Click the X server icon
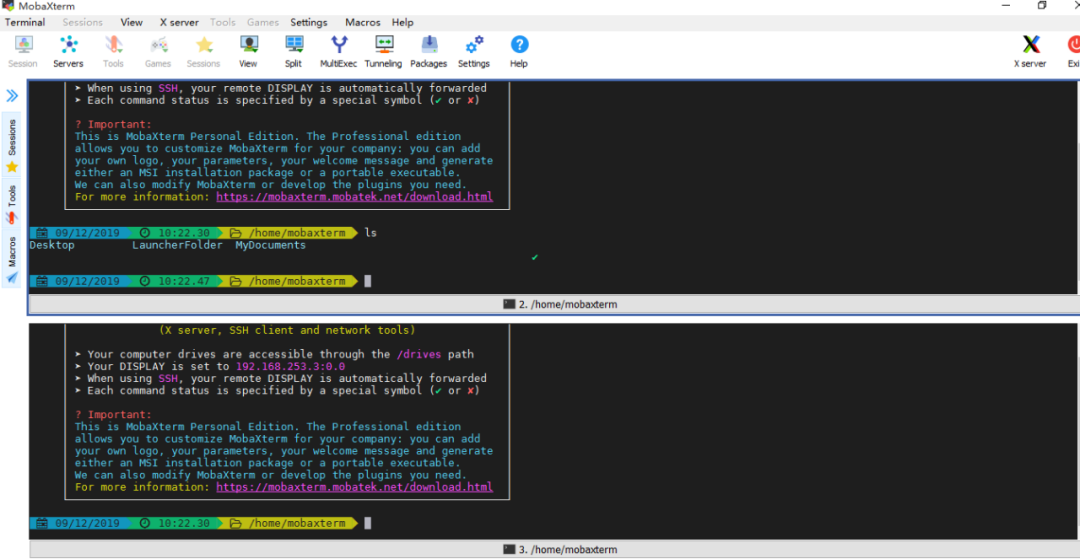 (x=1030, y=52)
